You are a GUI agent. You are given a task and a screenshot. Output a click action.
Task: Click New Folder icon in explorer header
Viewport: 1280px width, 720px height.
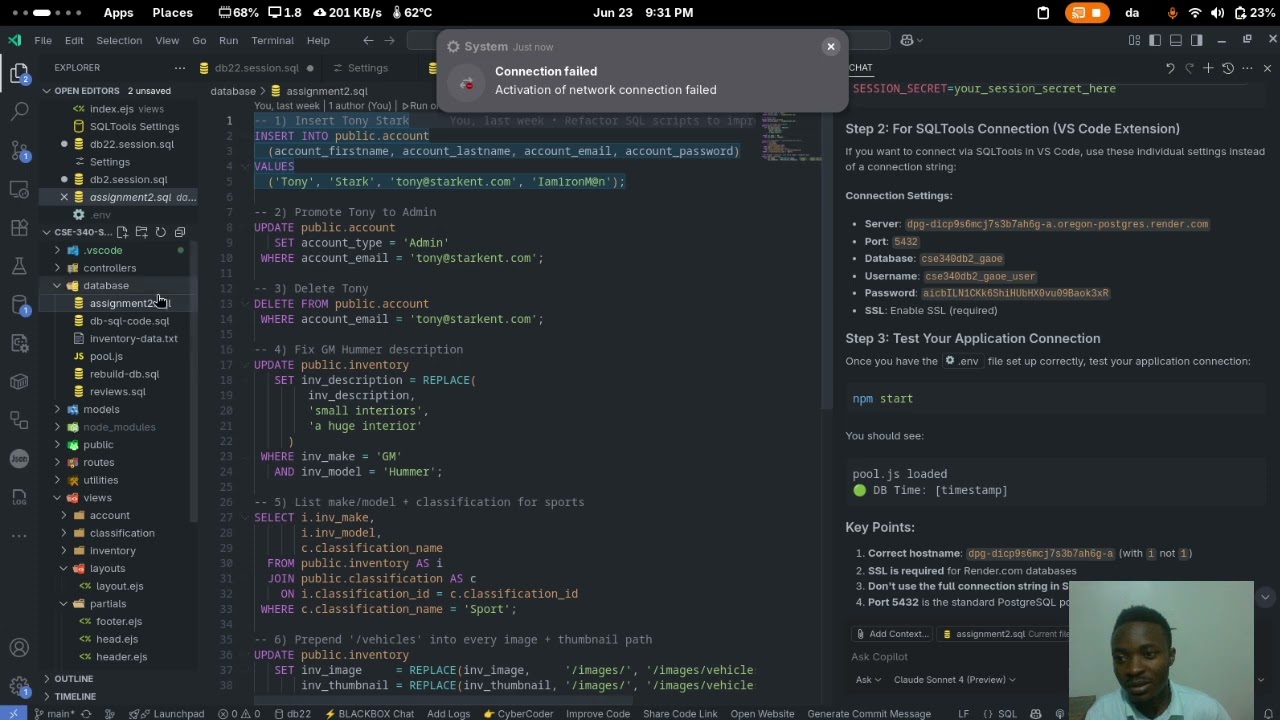(142, 232)
